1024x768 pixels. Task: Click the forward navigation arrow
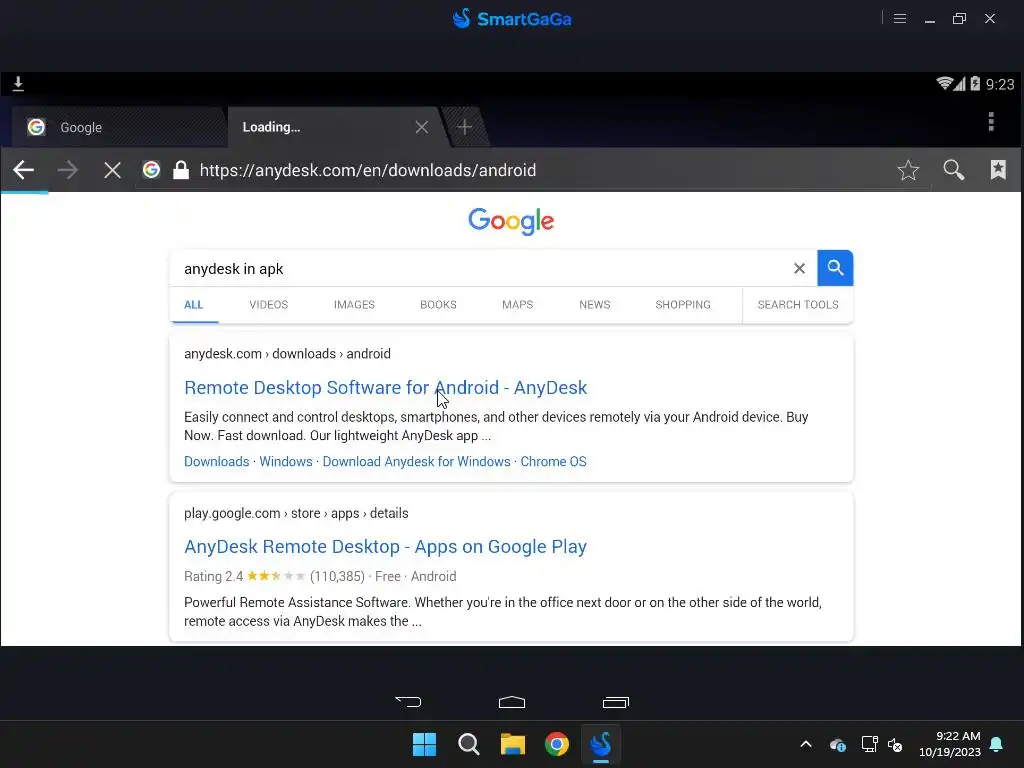(x=67, y=170)
